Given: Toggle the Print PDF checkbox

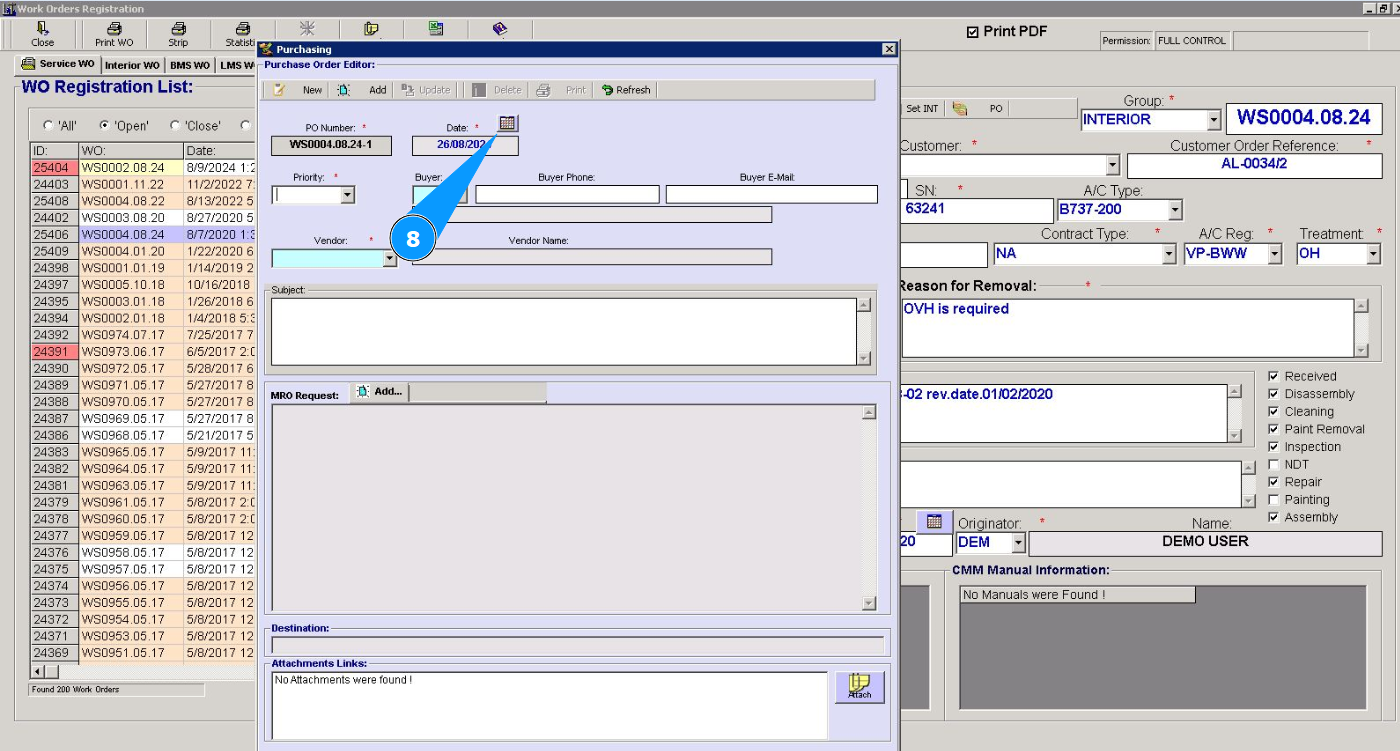Looking at the screenshot, I should (x=973, y=32).
